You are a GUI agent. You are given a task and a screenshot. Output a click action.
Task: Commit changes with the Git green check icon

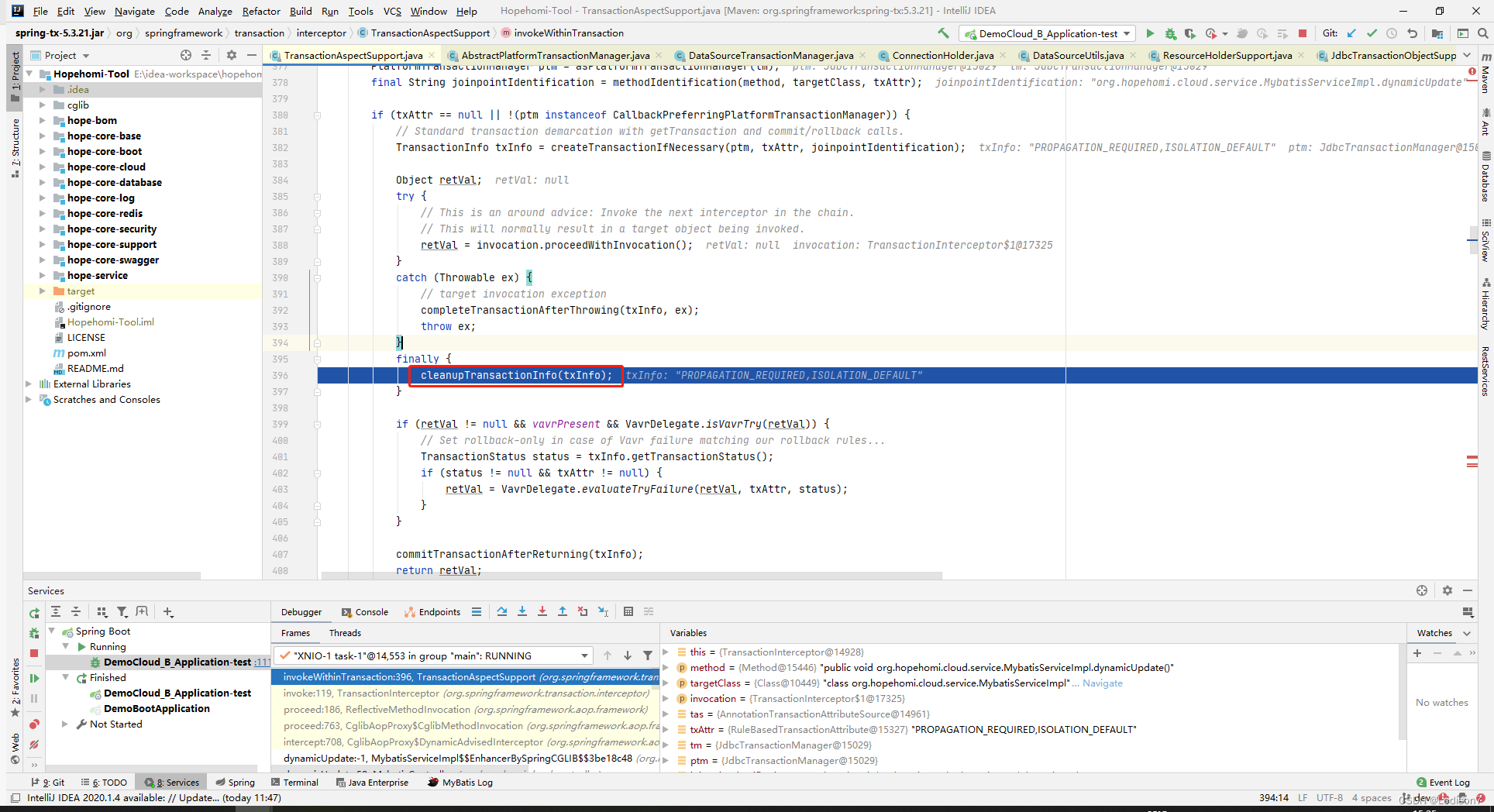[x=1372, y=33]
